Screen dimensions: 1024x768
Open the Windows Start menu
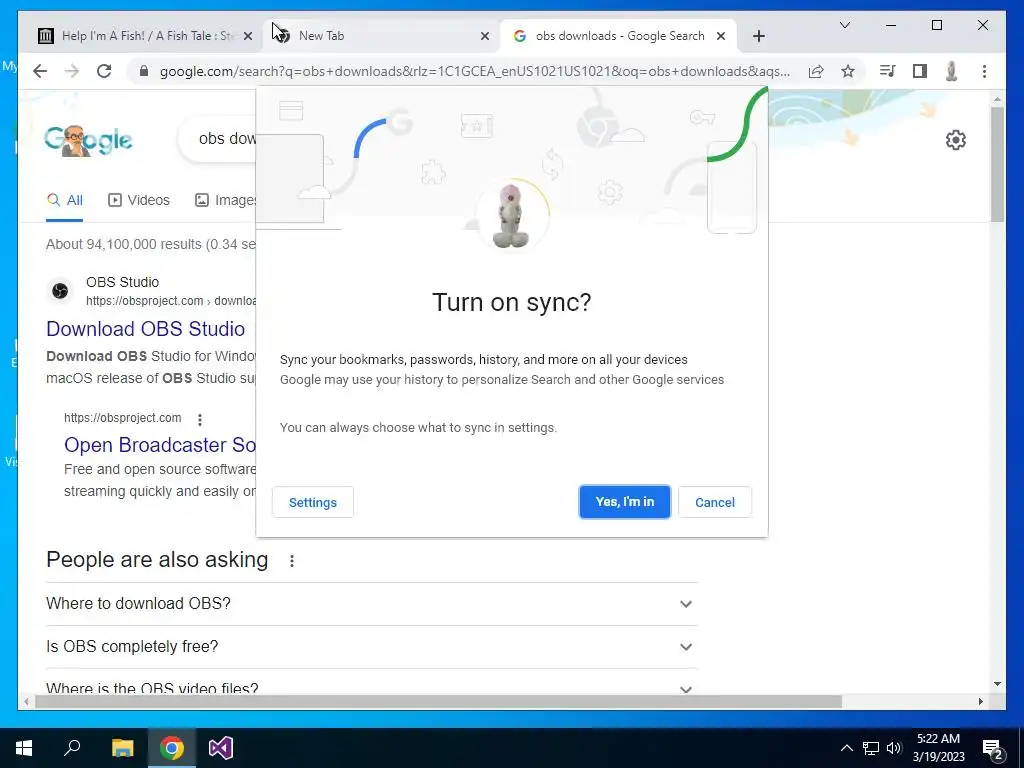point(24,748)
